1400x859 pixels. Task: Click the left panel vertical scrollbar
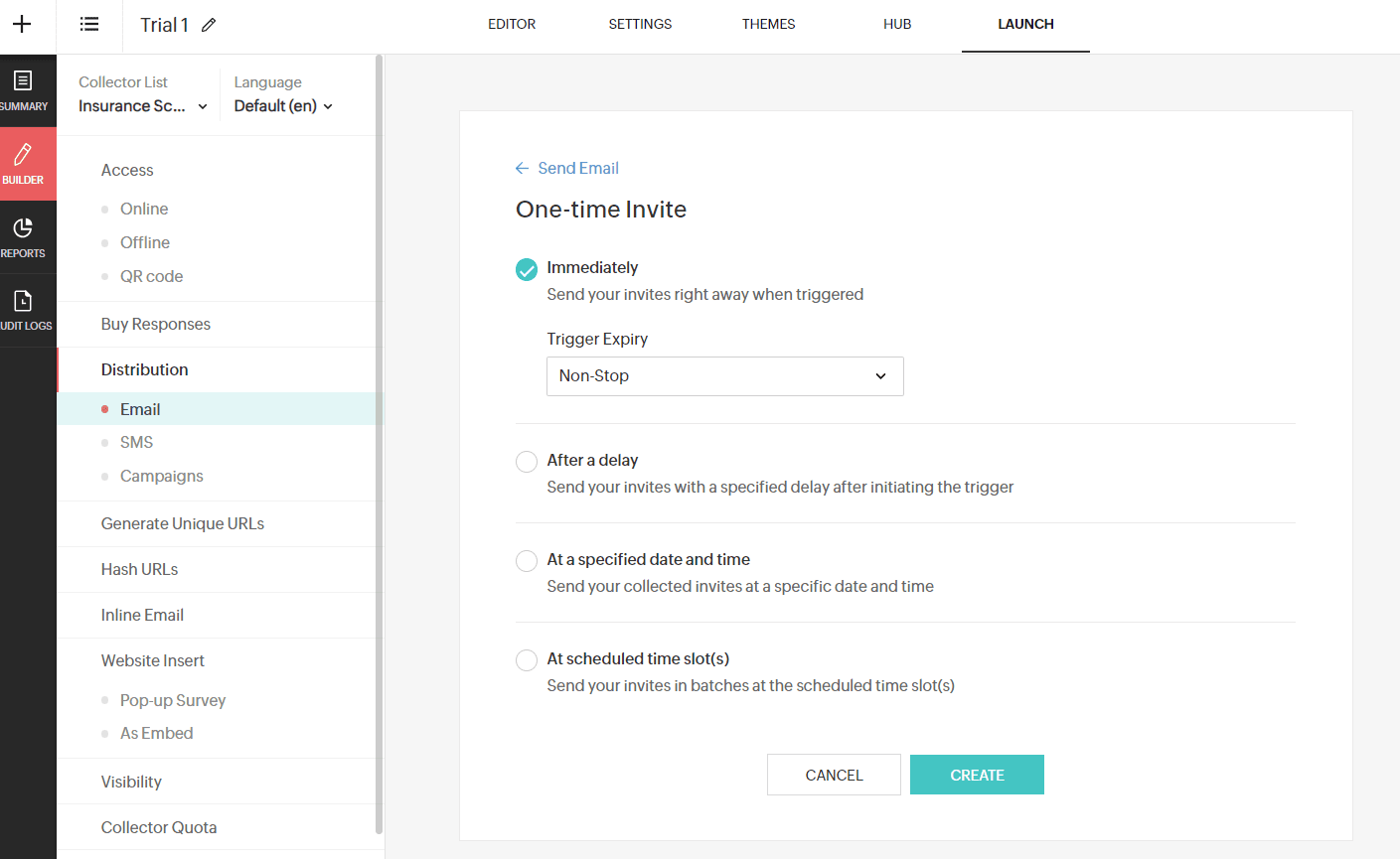point(379,447)
